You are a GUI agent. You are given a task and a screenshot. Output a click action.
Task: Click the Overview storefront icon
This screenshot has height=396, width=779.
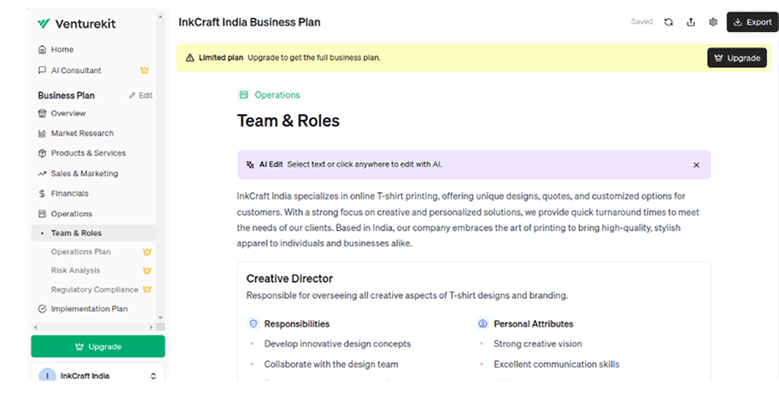42,113
